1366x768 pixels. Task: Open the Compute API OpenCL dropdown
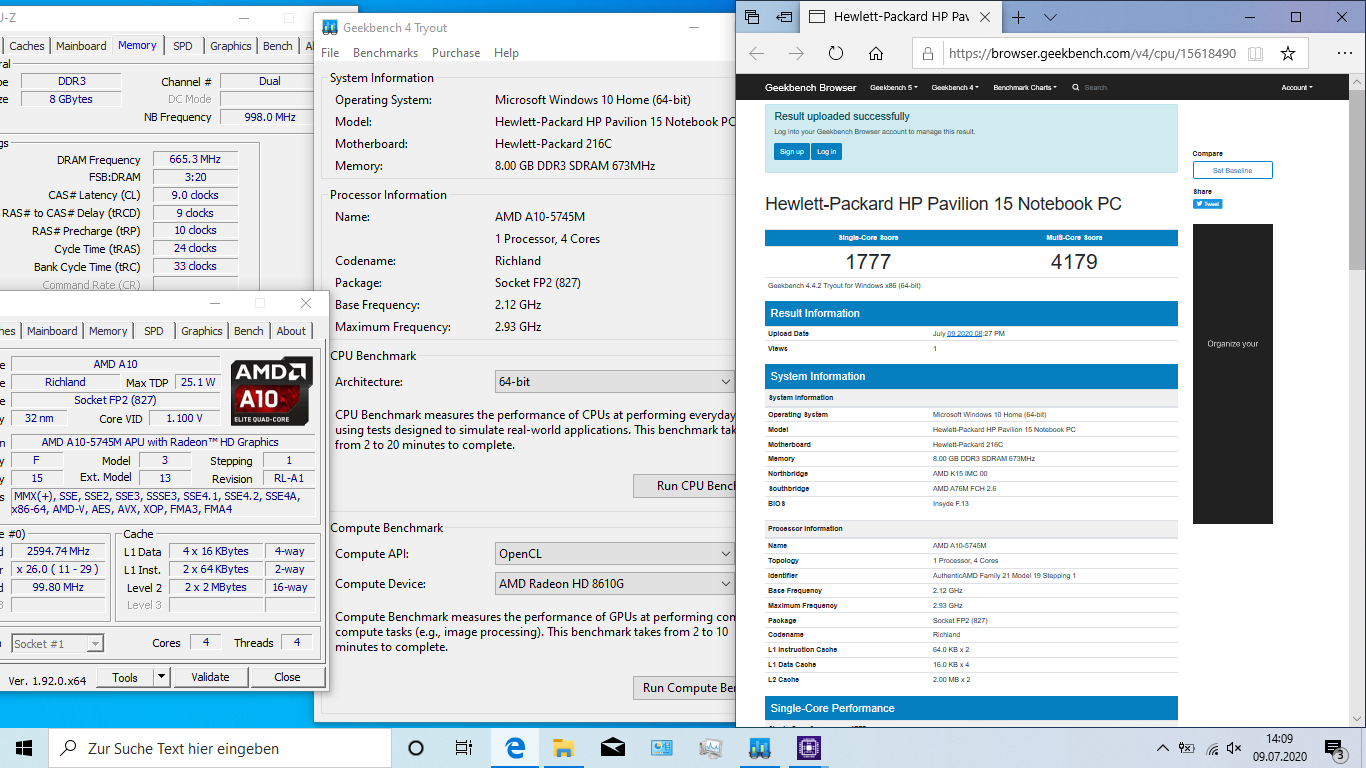(615, 554)
